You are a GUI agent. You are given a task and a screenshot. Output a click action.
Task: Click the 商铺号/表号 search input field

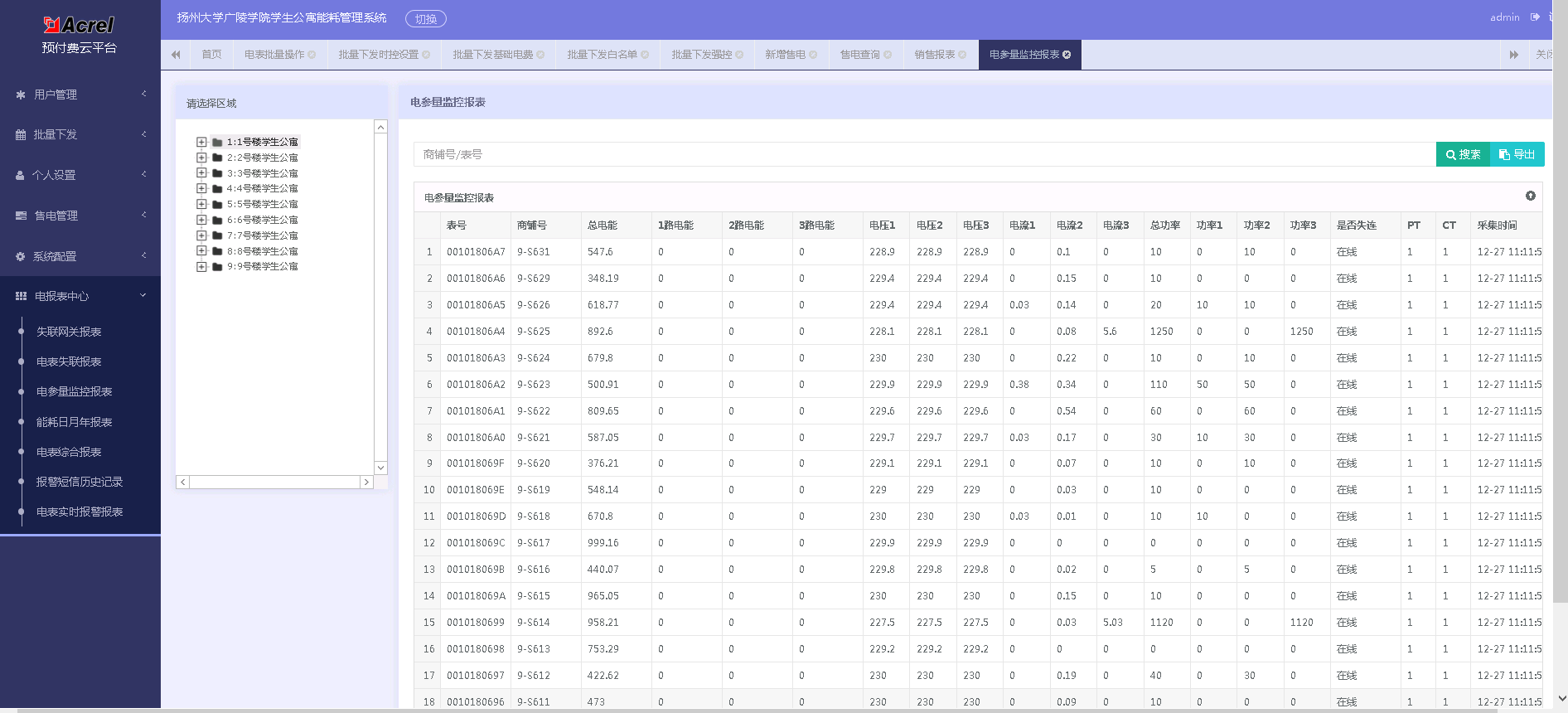[x=924, y=154]
